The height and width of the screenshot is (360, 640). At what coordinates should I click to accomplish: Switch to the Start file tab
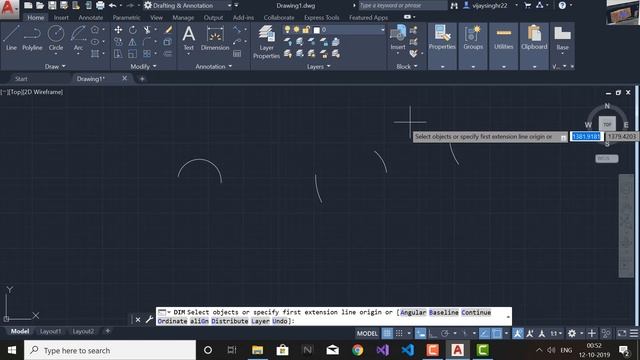click(21, 79)
